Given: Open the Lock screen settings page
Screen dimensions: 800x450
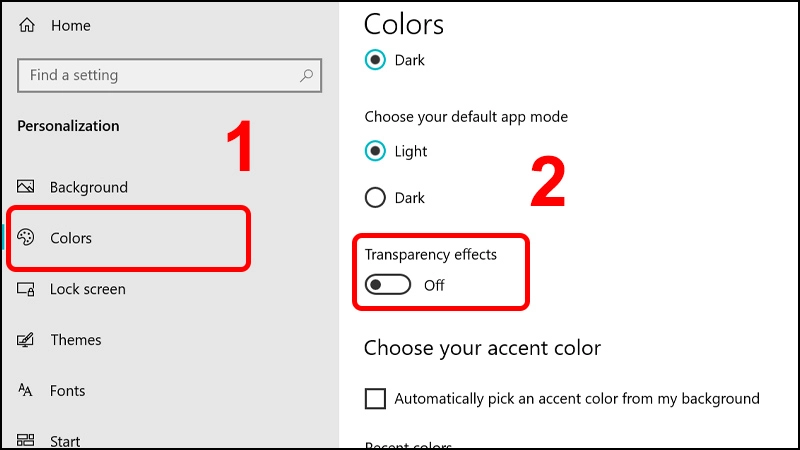Looking at the screenshot, I should click(88, 289).
